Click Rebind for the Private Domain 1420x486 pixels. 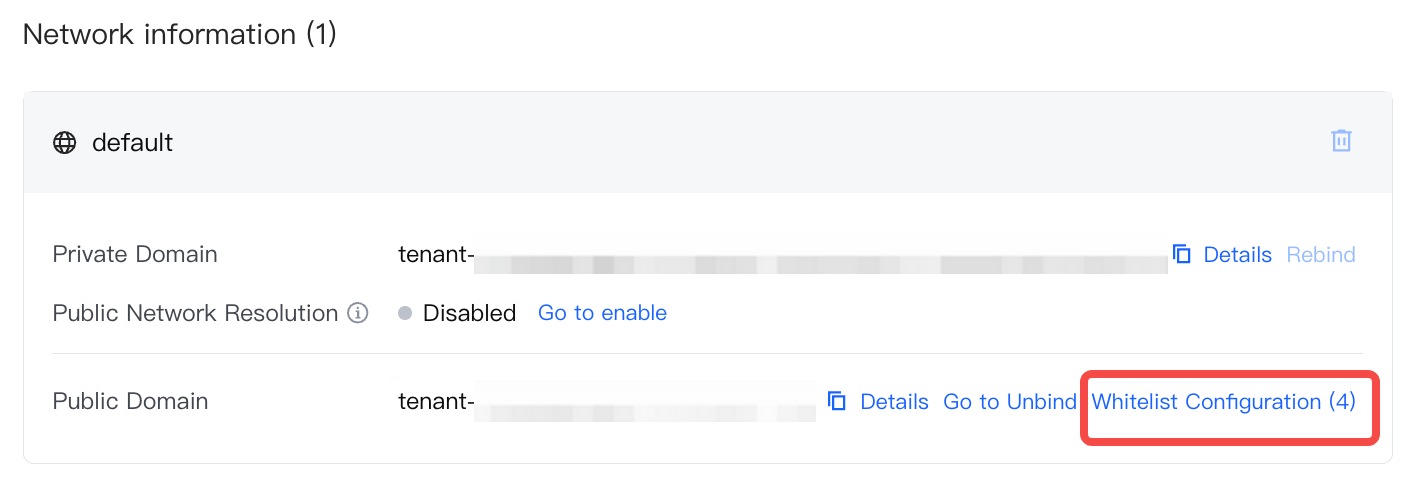[x=1320, y=255]
